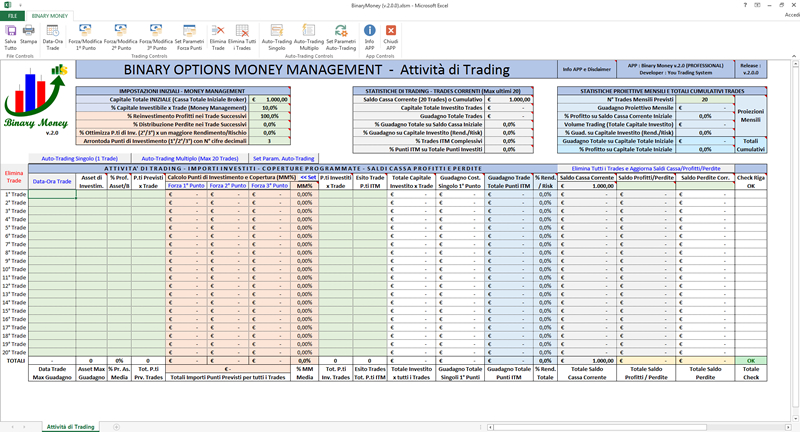This screenshot has height=432, width=800.
Task: Select the BINARY MONEY ribbon tab
Action: 50,16
